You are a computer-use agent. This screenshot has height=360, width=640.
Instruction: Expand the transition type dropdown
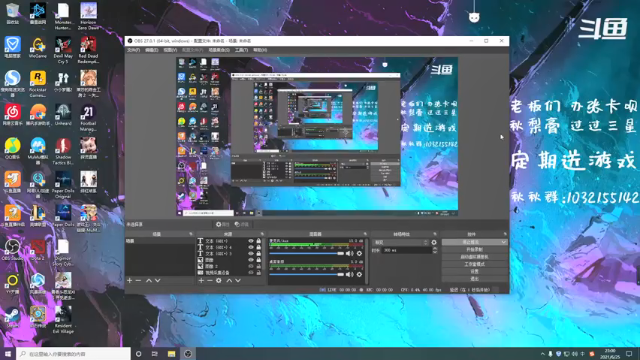[x=400, y=242]
